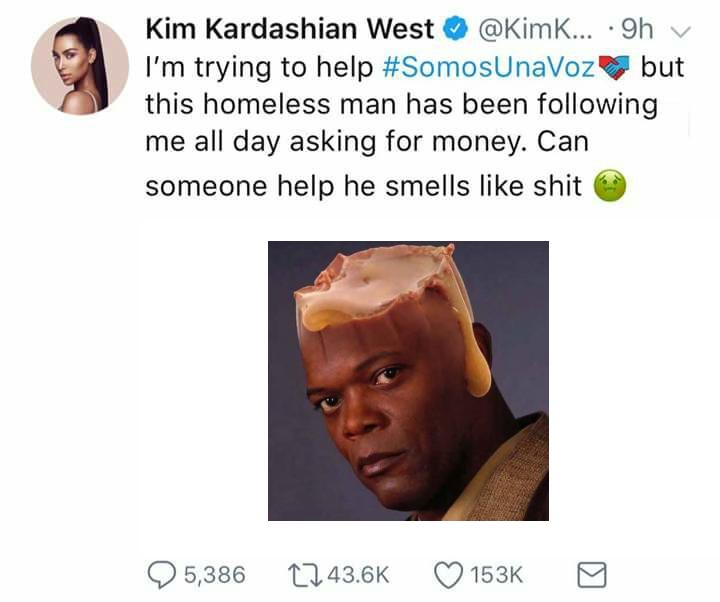Viewport: 720px width, 602px height.
Task: Open the reply speech bubble icon
Action: click(161, 575)
